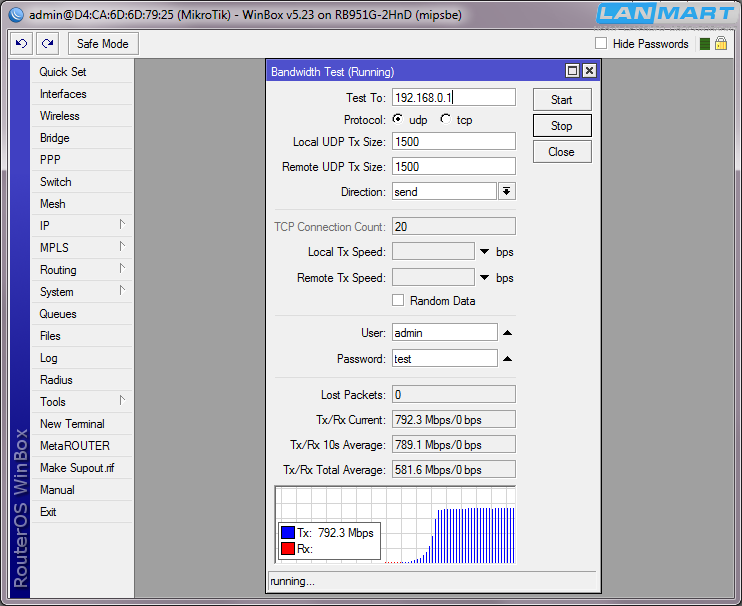Open the Radius menu item
Viewport: 742px width, 606px height.
(x=81, y=380)
